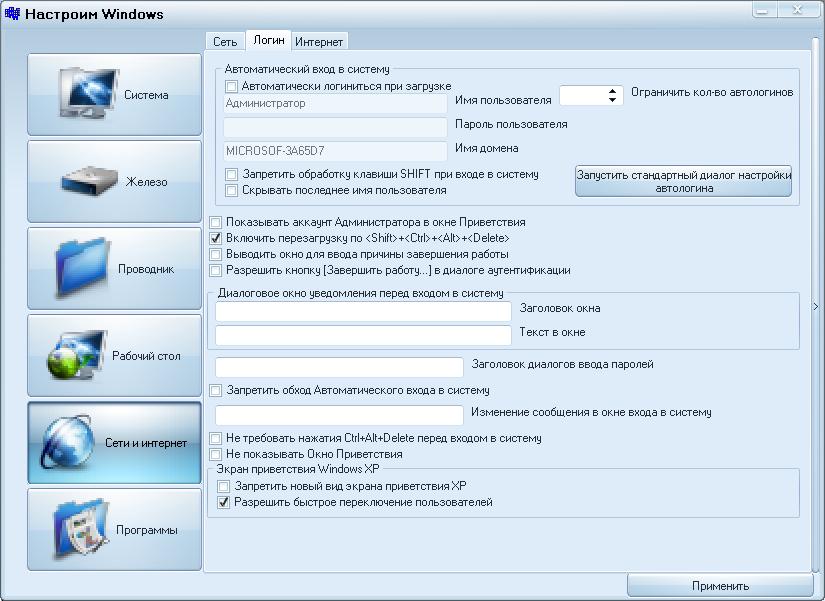
Task: Click the Система text label
Action: click(x=146, y=95)
